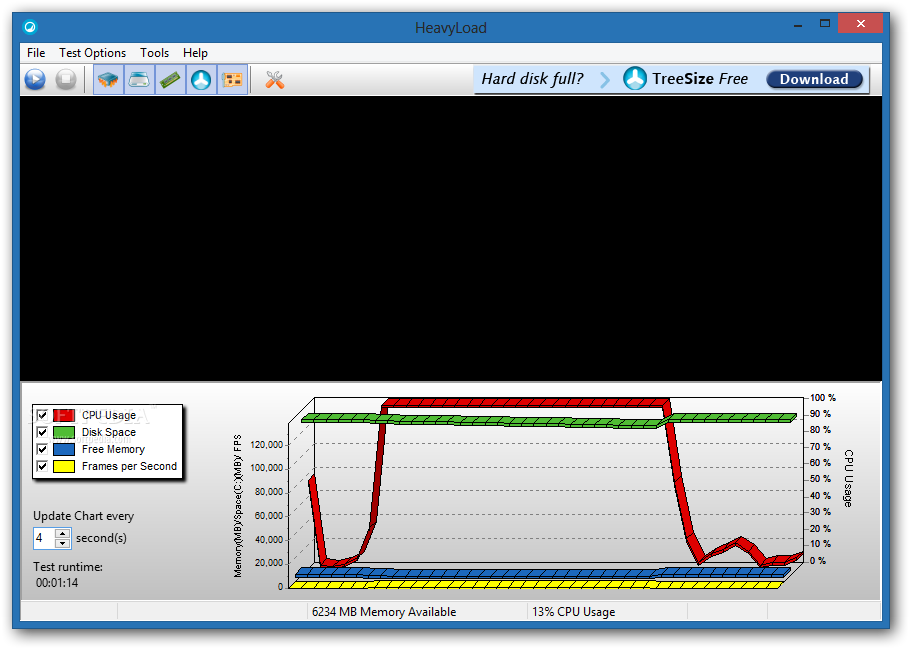
Task: Open options via wrench and screwdriver icon
Action: [275, 79]
